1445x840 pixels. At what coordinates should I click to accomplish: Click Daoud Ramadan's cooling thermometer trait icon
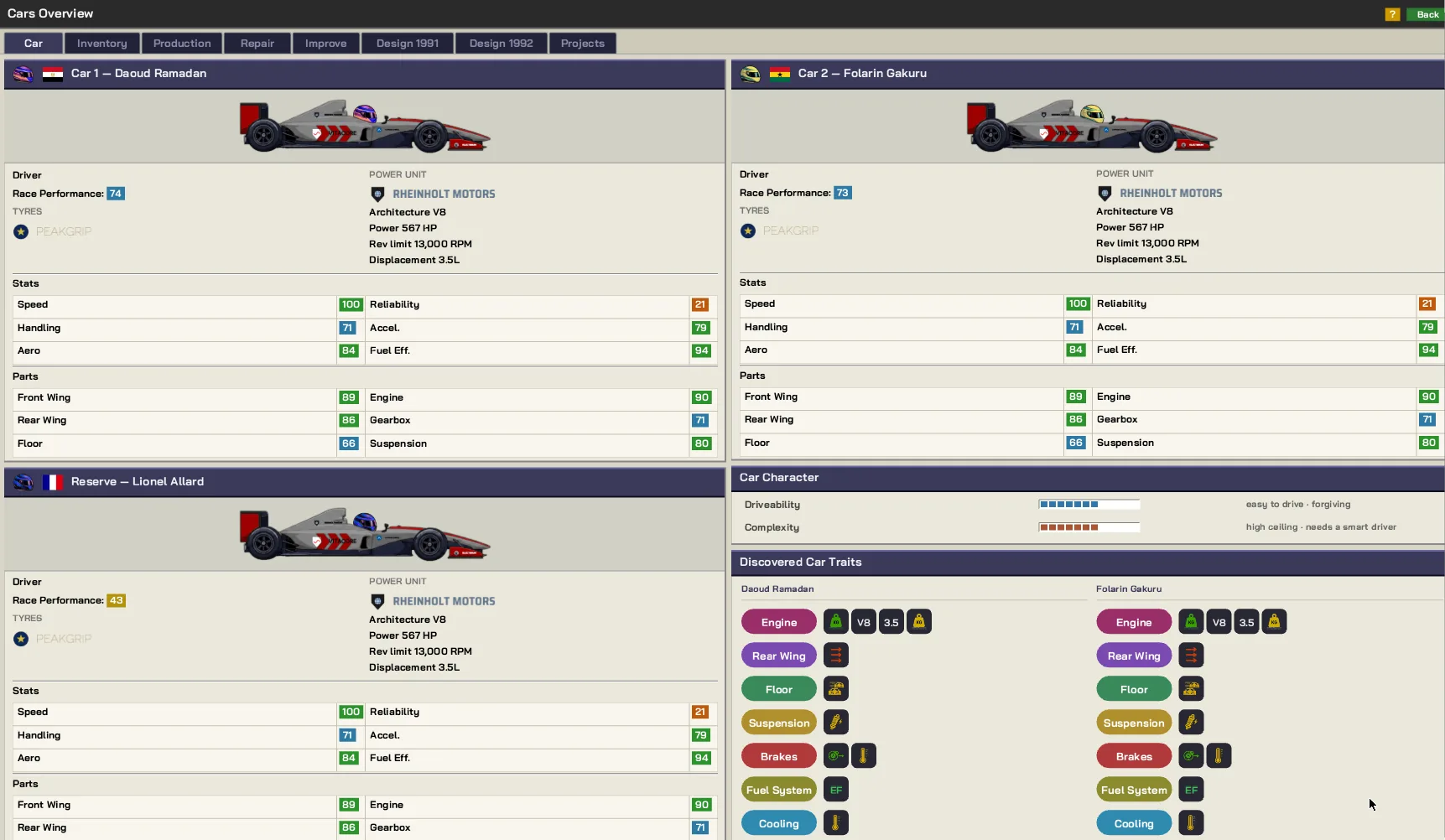836,823
